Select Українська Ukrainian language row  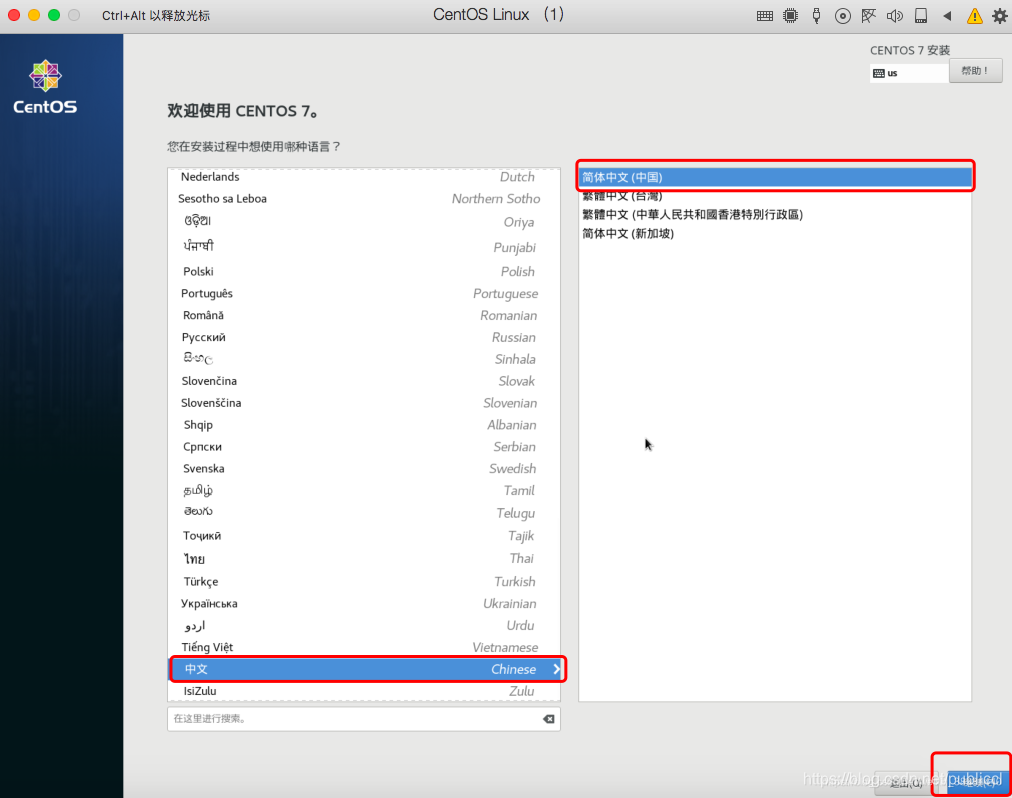[364, 603]
